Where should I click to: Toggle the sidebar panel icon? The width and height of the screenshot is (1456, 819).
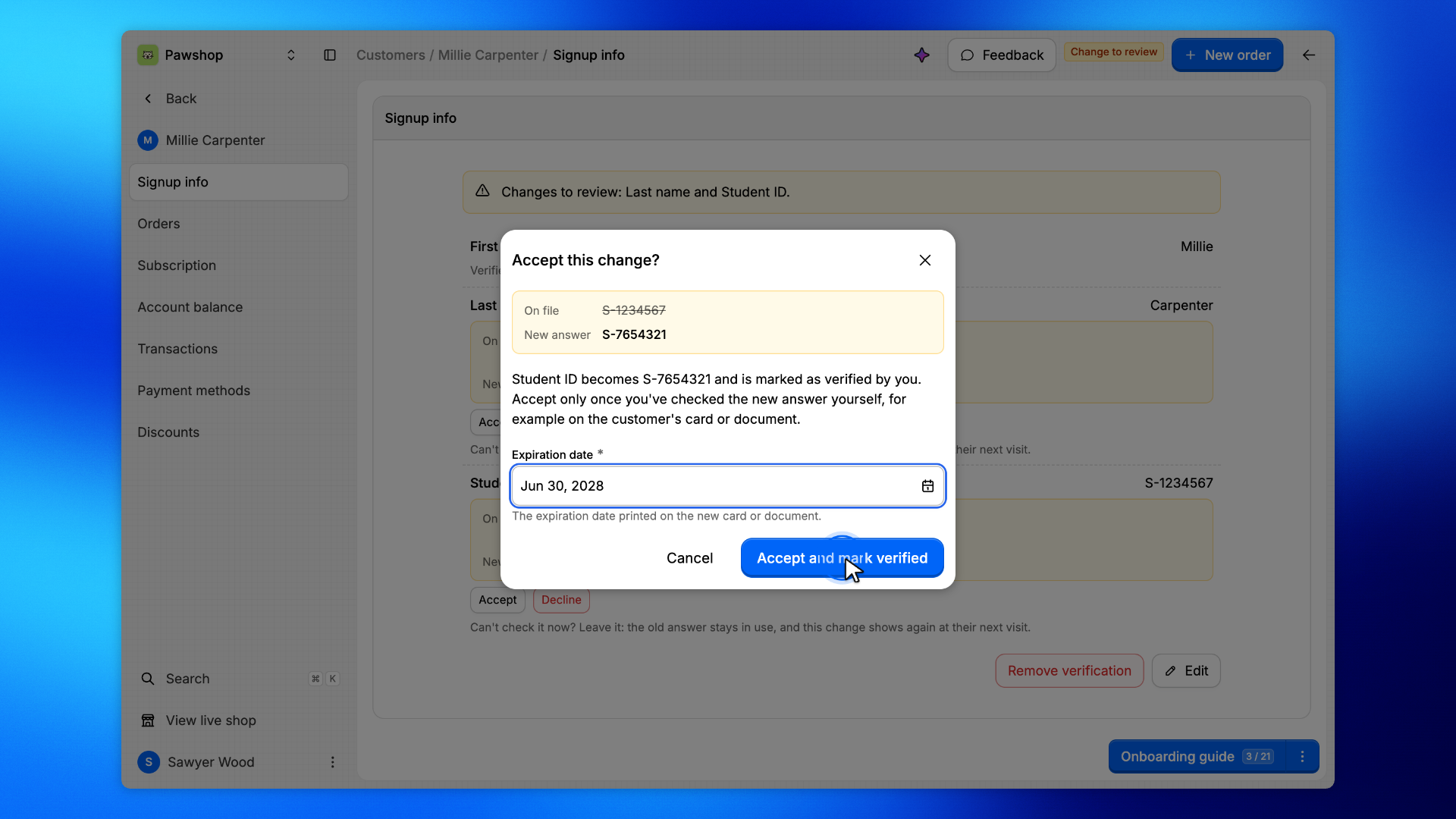point(330,55)
